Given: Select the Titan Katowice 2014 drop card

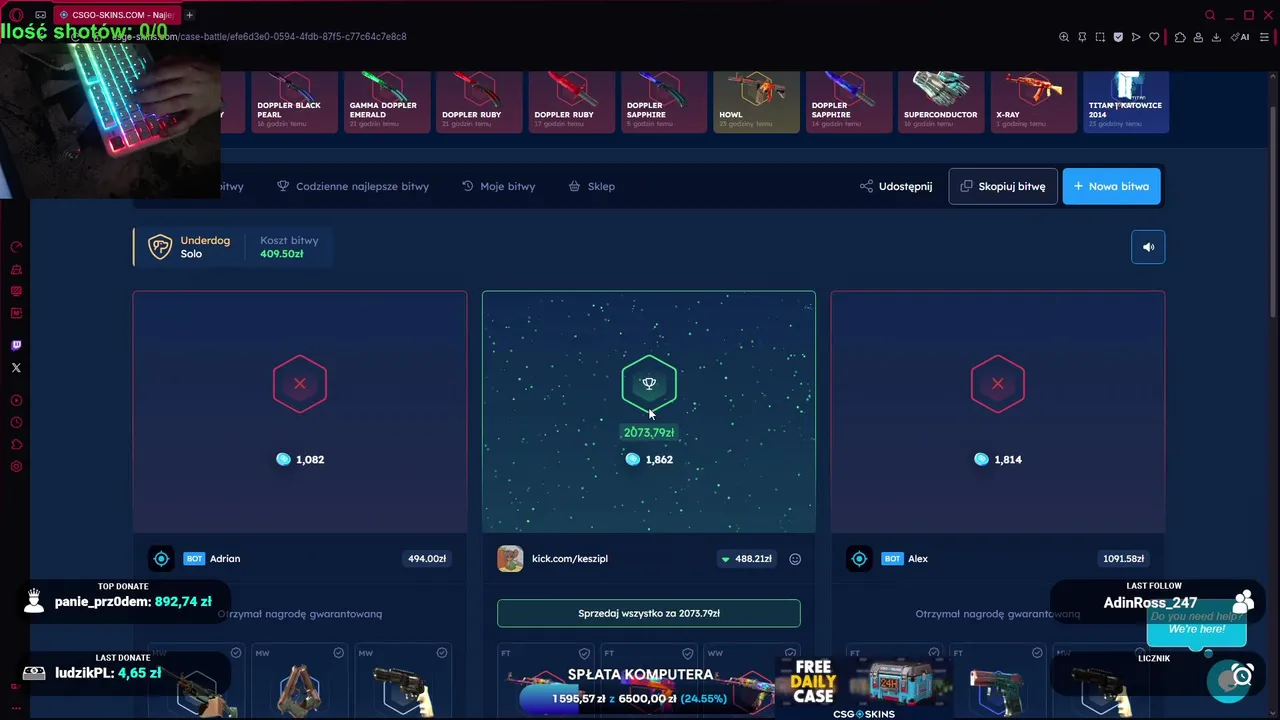Looking at the screenshot, I should pos(1126,101).
